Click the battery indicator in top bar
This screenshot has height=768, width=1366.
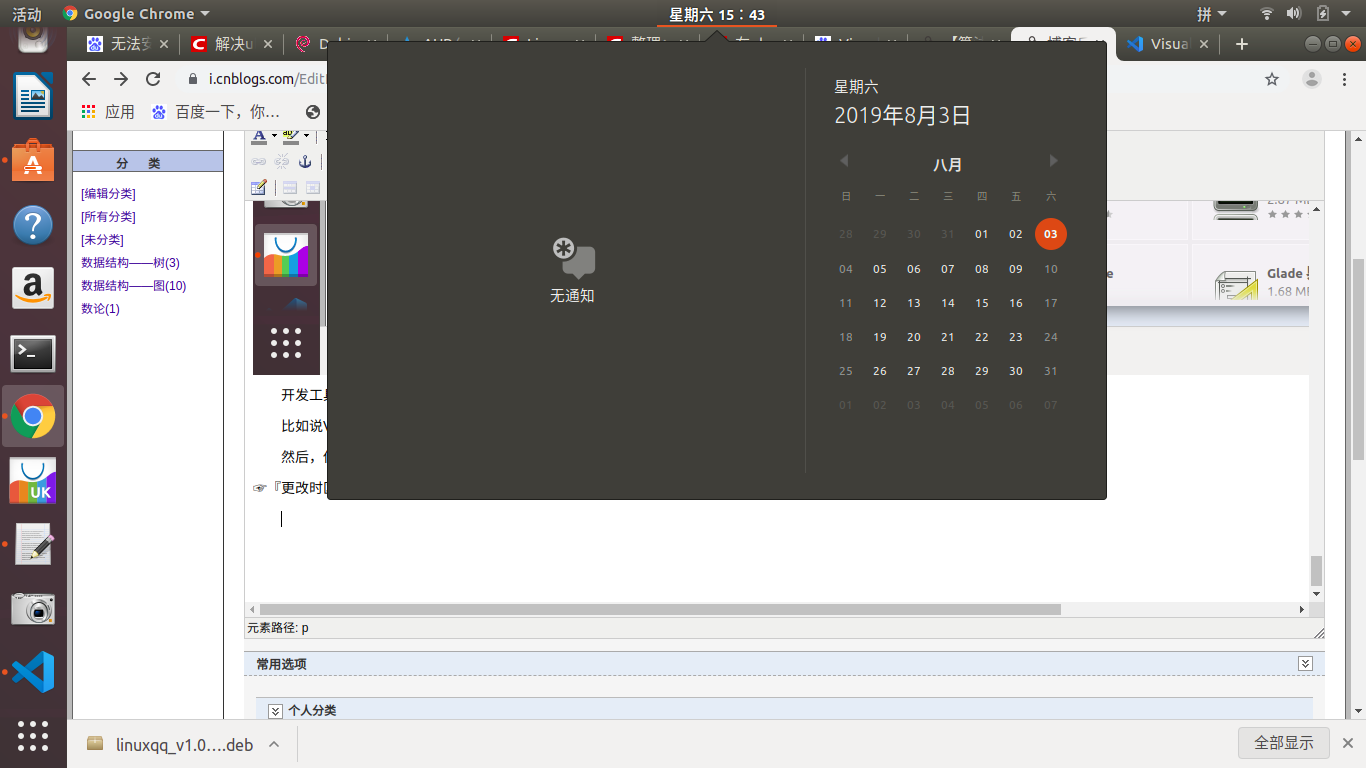coord(1322,14)
